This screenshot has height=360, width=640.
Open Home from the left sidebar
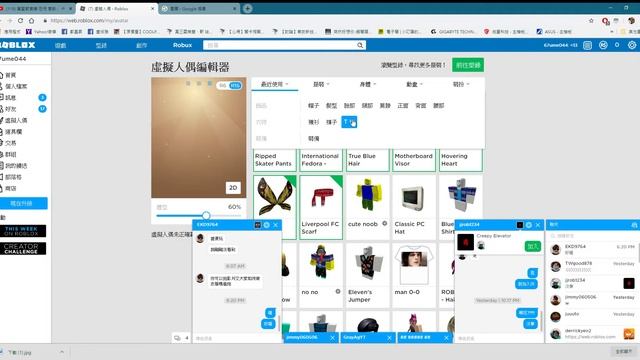pos(9,75)
